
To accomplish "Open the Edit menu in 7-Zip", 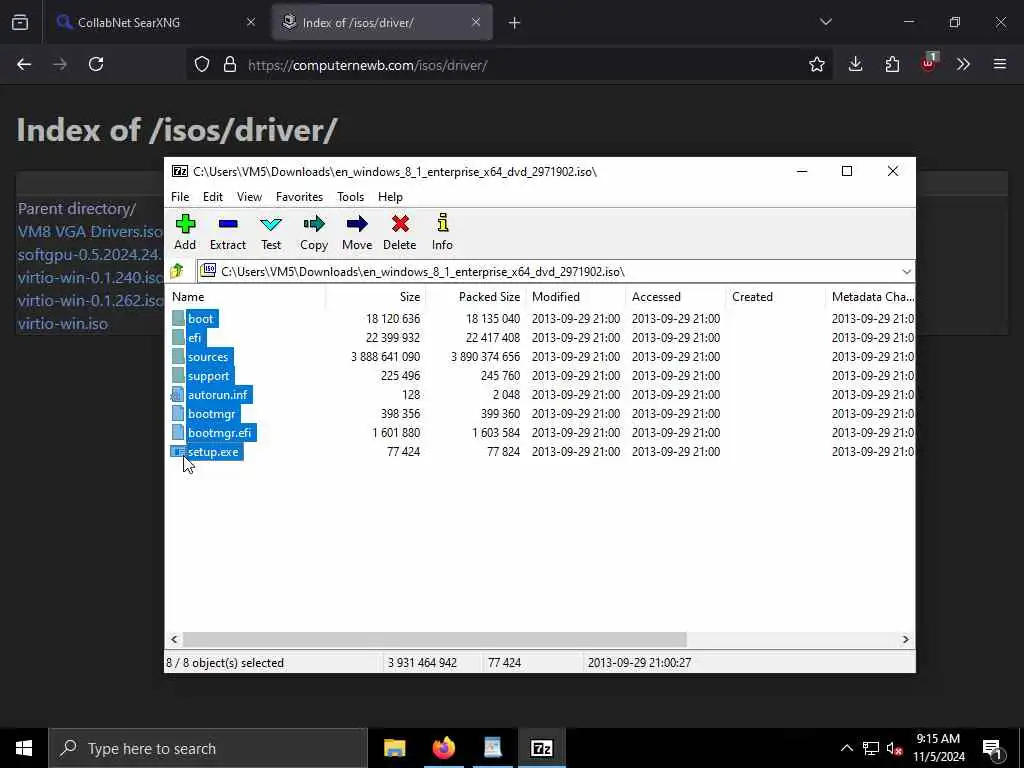I will [213, 197].
